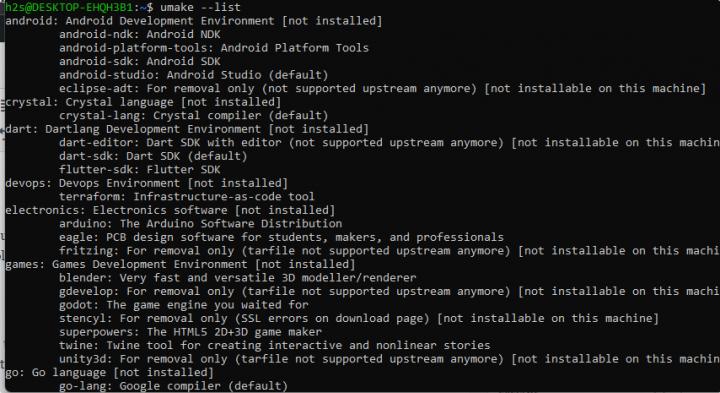Click the go-lang Google compiler entry
This screenshot has height=393, width=720.
point(173,386)
